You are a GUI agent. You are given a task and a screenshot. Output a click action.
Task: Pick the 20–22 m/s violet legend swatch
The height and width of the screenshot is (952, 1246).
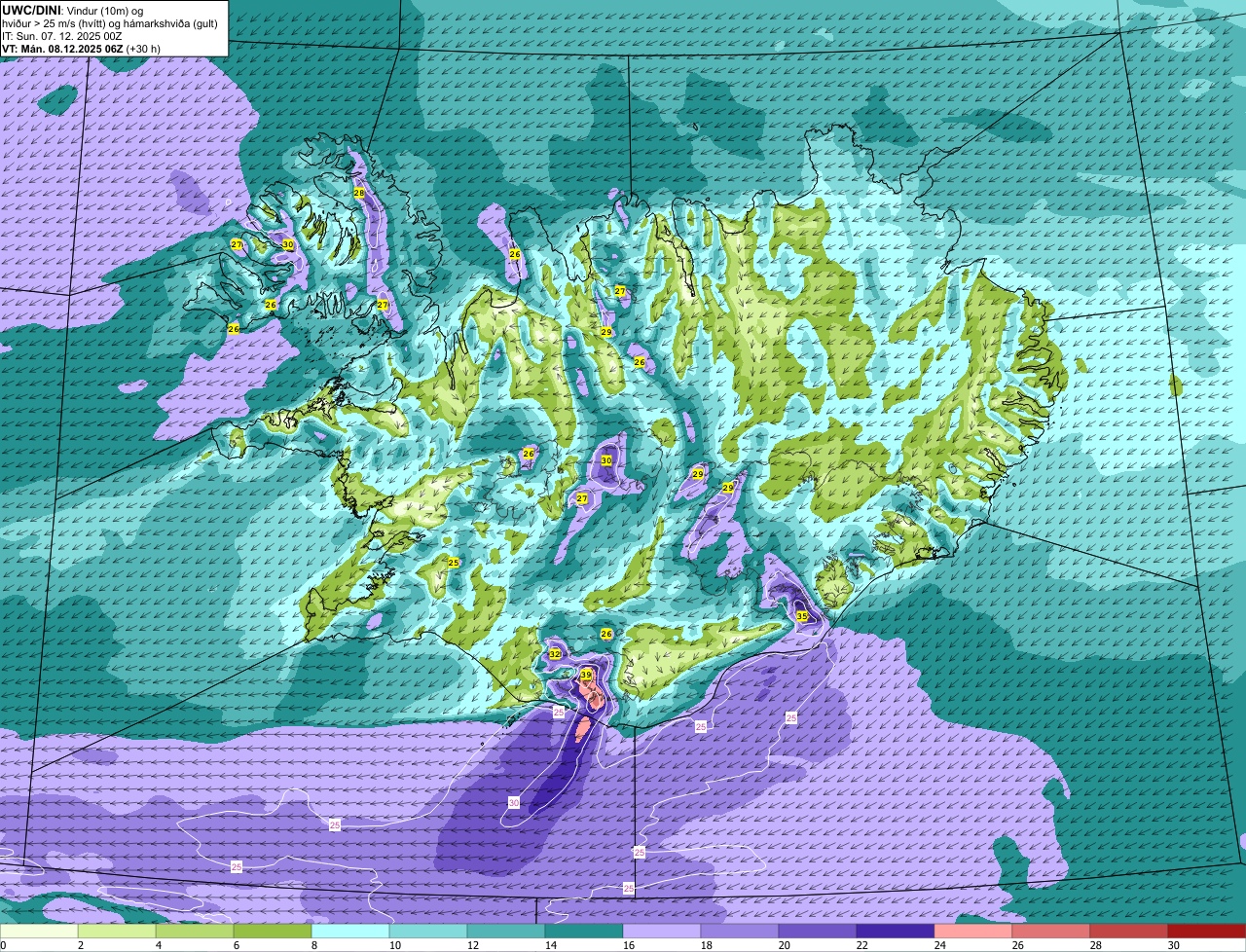coord(818,932)
